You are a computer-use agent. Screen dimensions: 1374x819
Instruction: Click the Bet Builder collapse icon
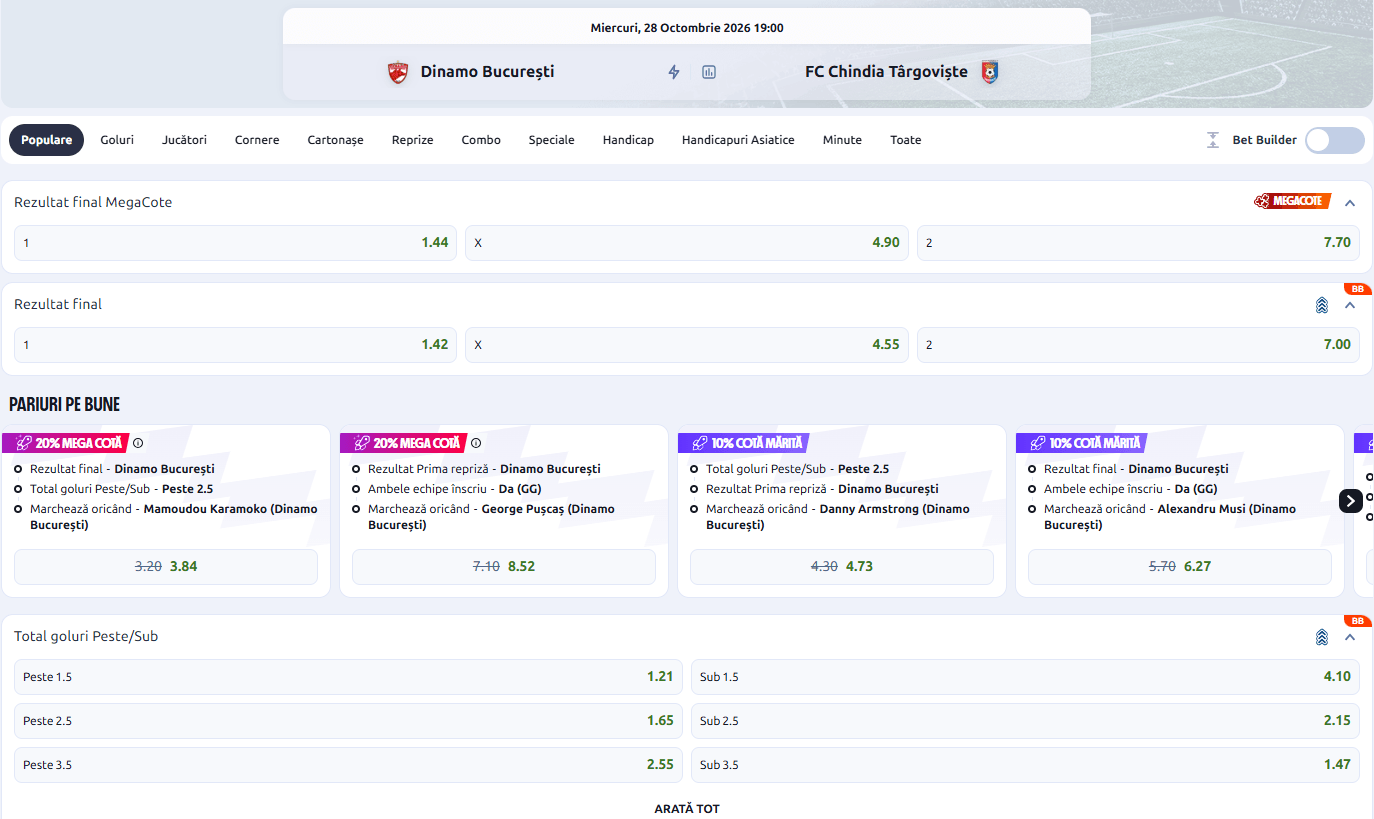[1213, 140]
